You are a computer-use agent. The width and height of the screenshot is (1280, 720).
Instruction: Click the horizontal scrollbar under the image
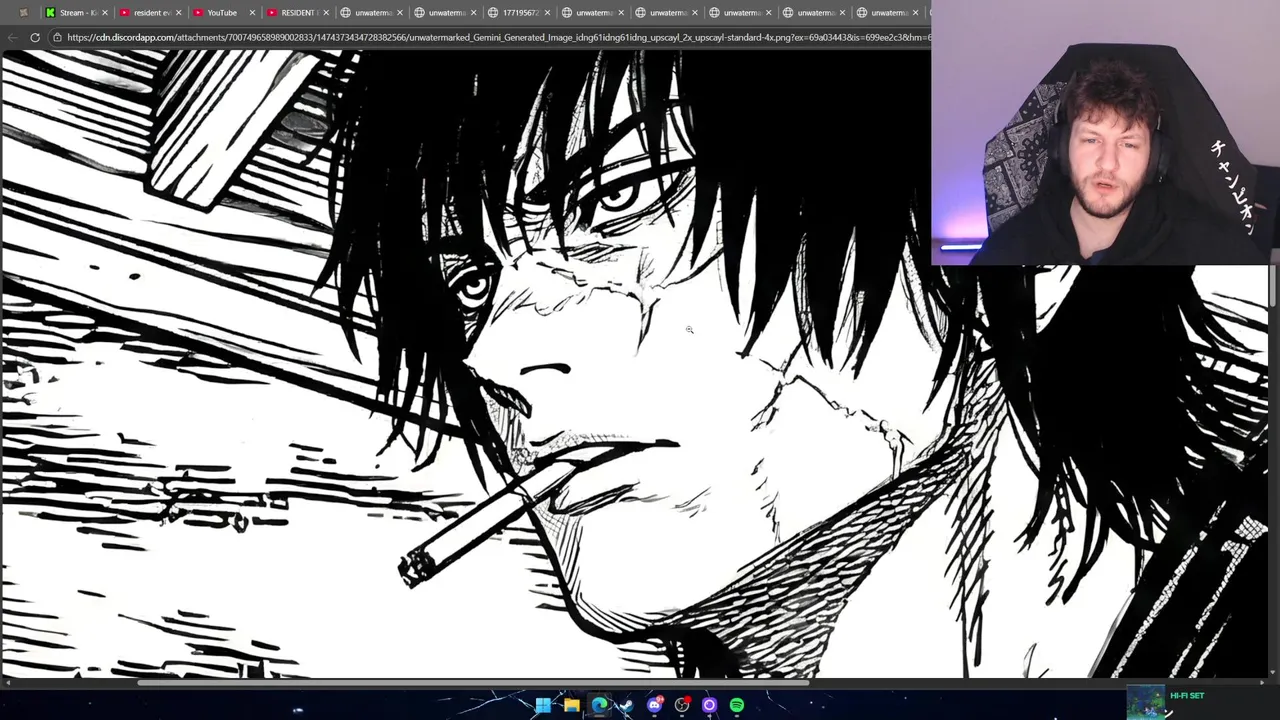(x=472, y=684)
